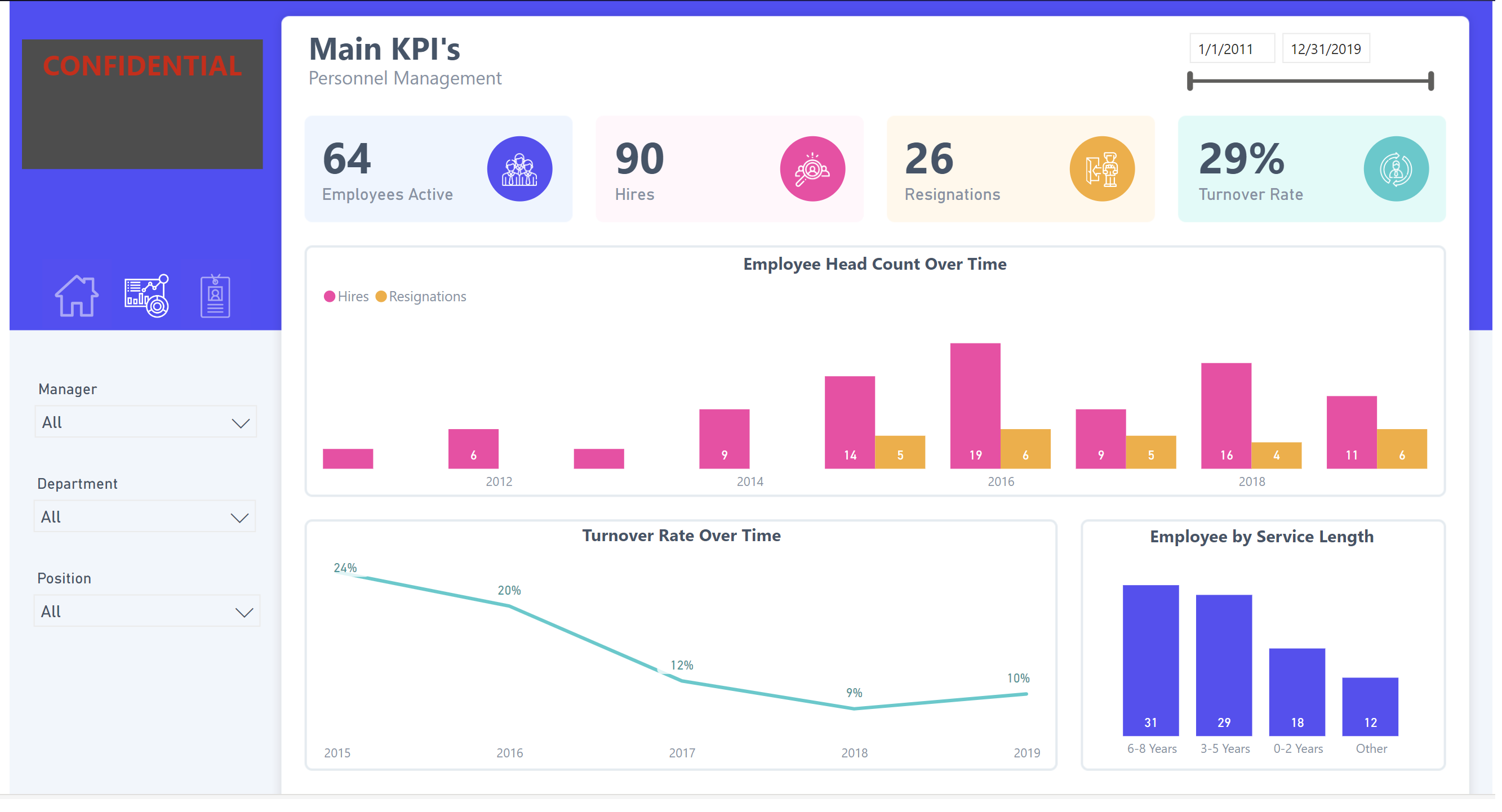Screen dimensions: 1502x812
Task: Click the Turnover Rate cycle icon
Action: click(1396, 169)
